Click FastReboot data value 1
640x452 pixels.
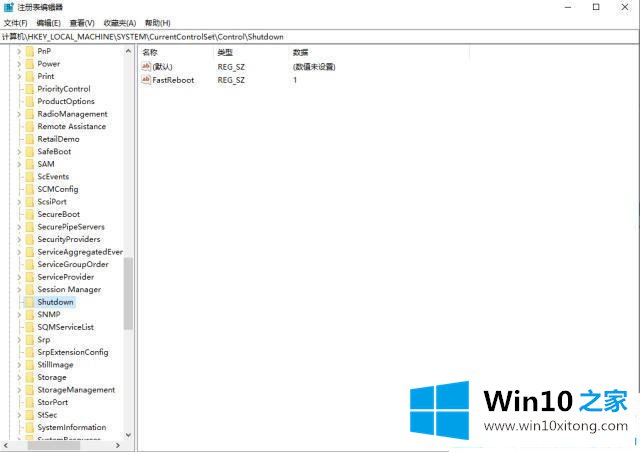[x=295, y=80]
